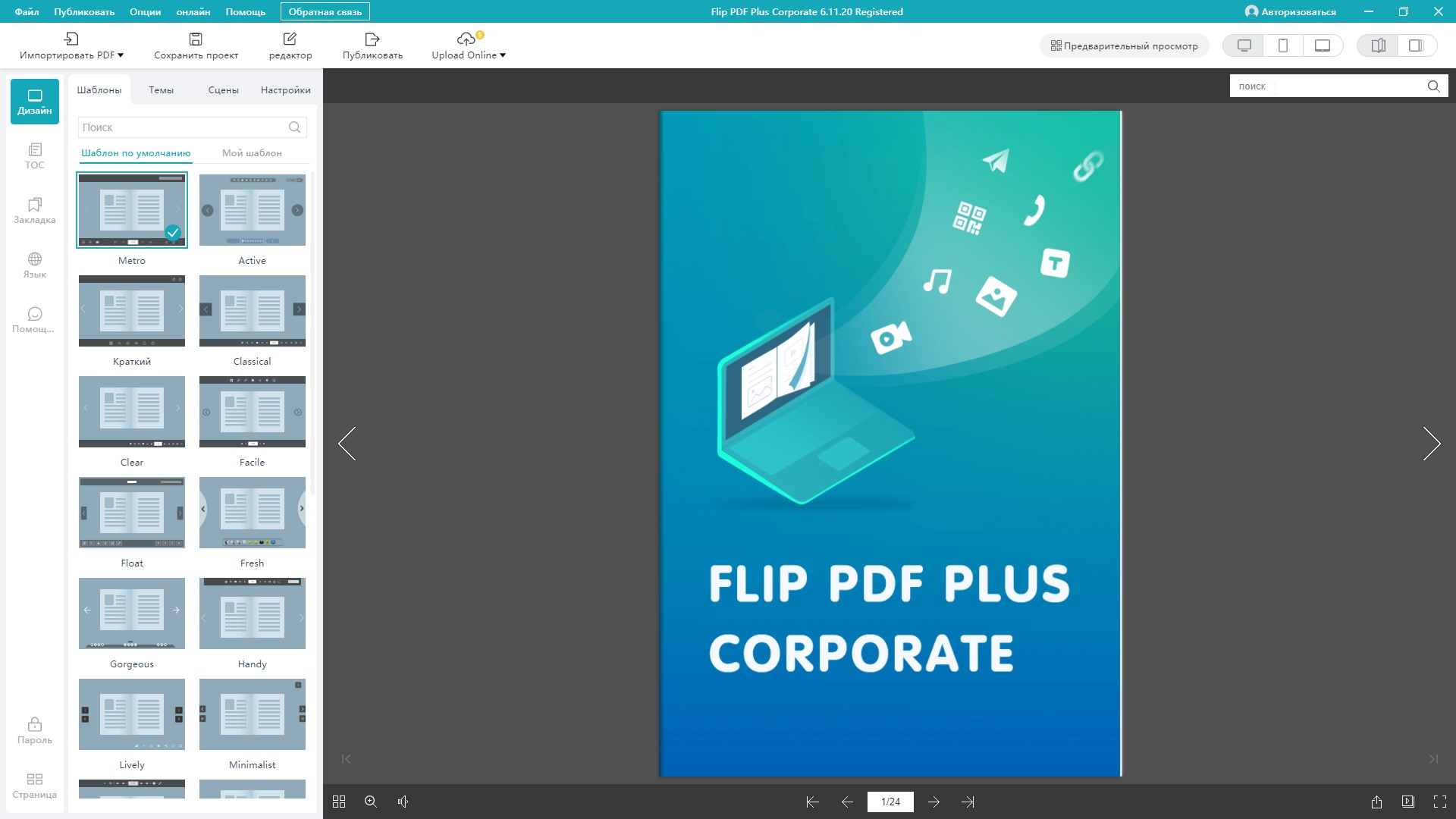Open the TOC sidebar panel
This screenshot has width=1456, height=819.
34,155
